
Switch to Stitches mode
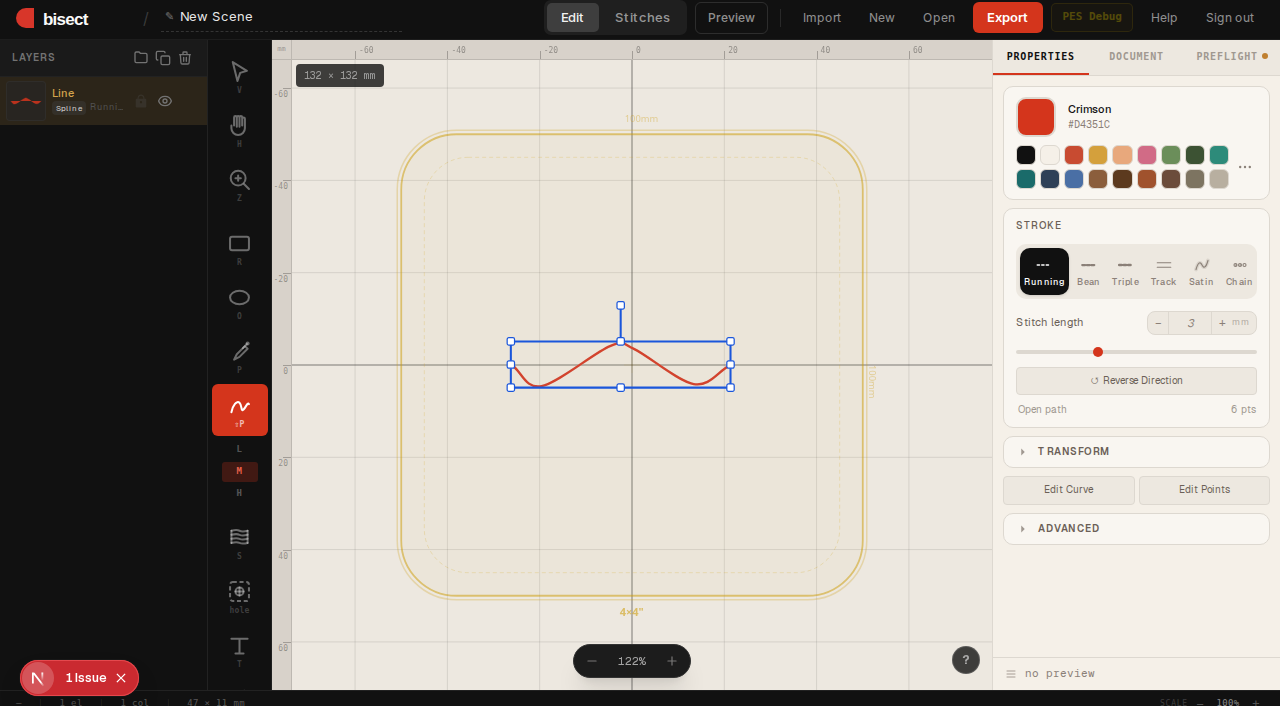[643, 18]
